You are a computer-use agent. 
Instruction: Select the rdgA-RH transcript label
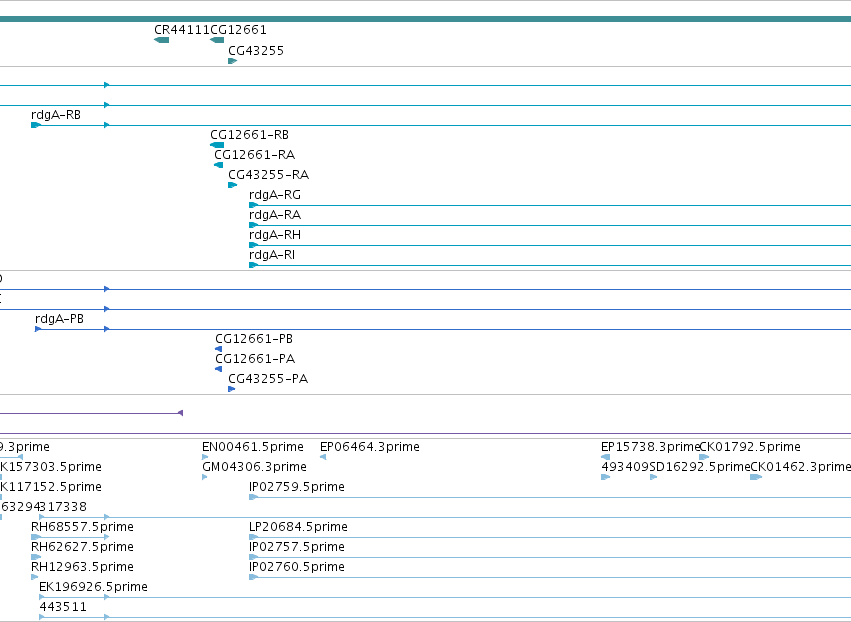[x=275, y=235]
